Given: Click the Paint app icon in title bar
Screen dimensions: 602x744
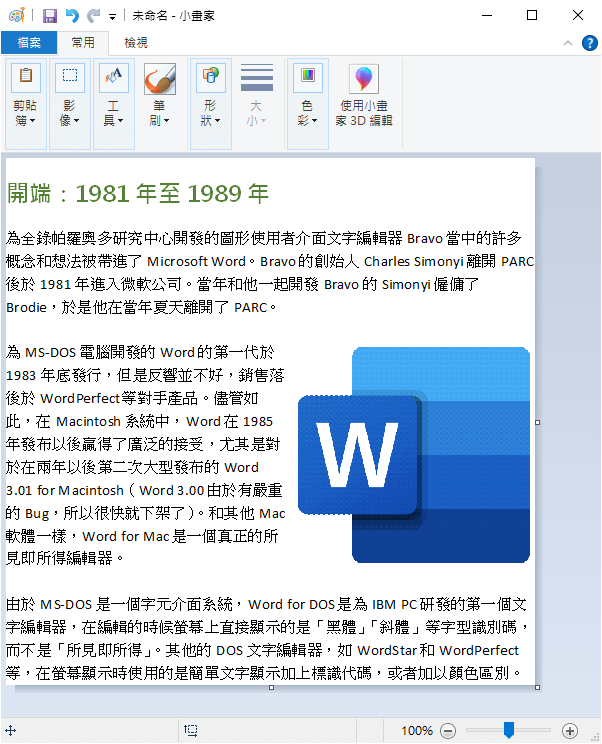Looking at the screenshot, I should (x=17, y=16).
